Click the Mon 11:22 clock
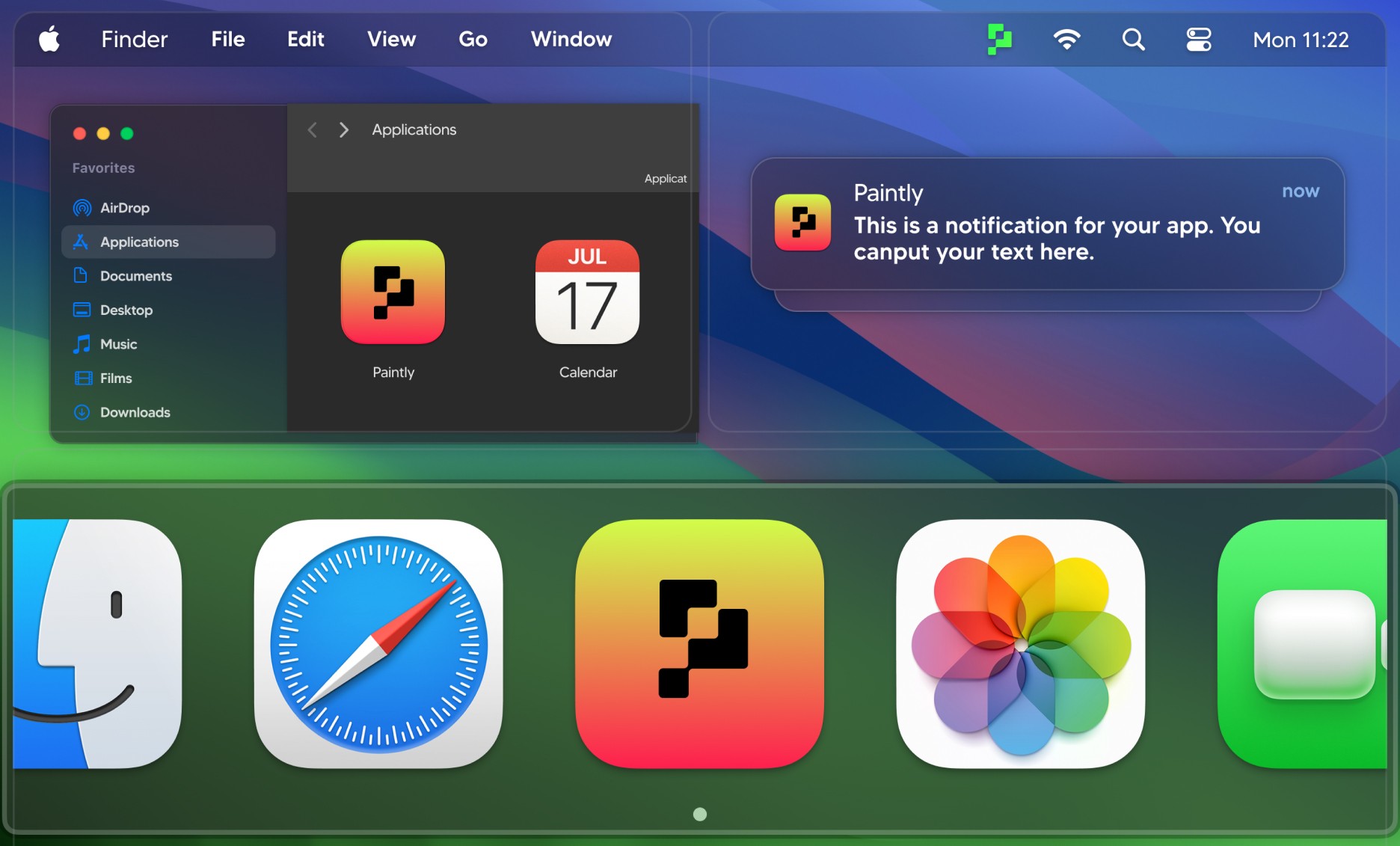The height and width of the screenshot is (846, 1400). (x=1301, y=40)
